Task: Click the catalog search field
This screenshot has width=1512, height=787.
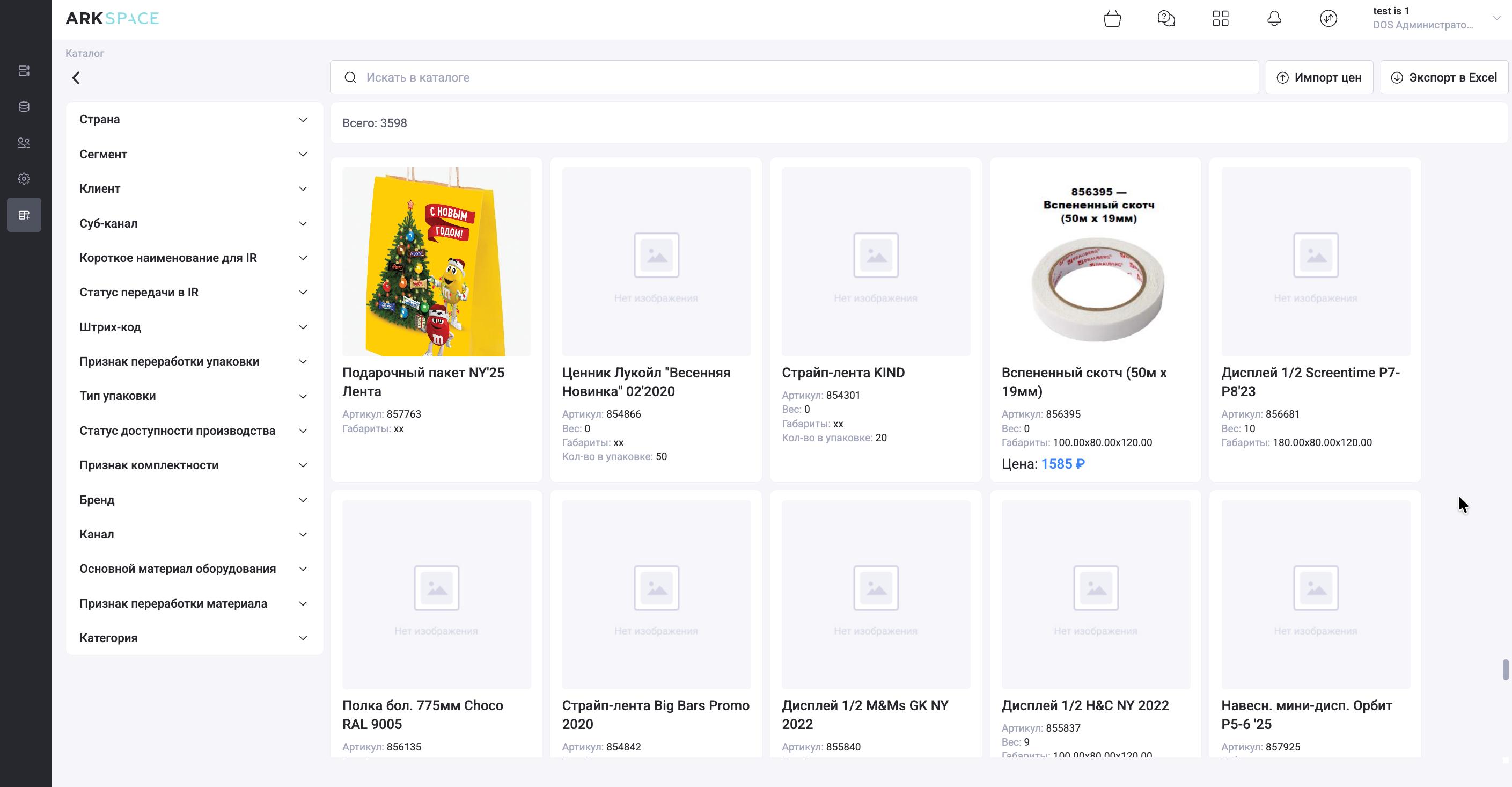Action: point(794,77)
